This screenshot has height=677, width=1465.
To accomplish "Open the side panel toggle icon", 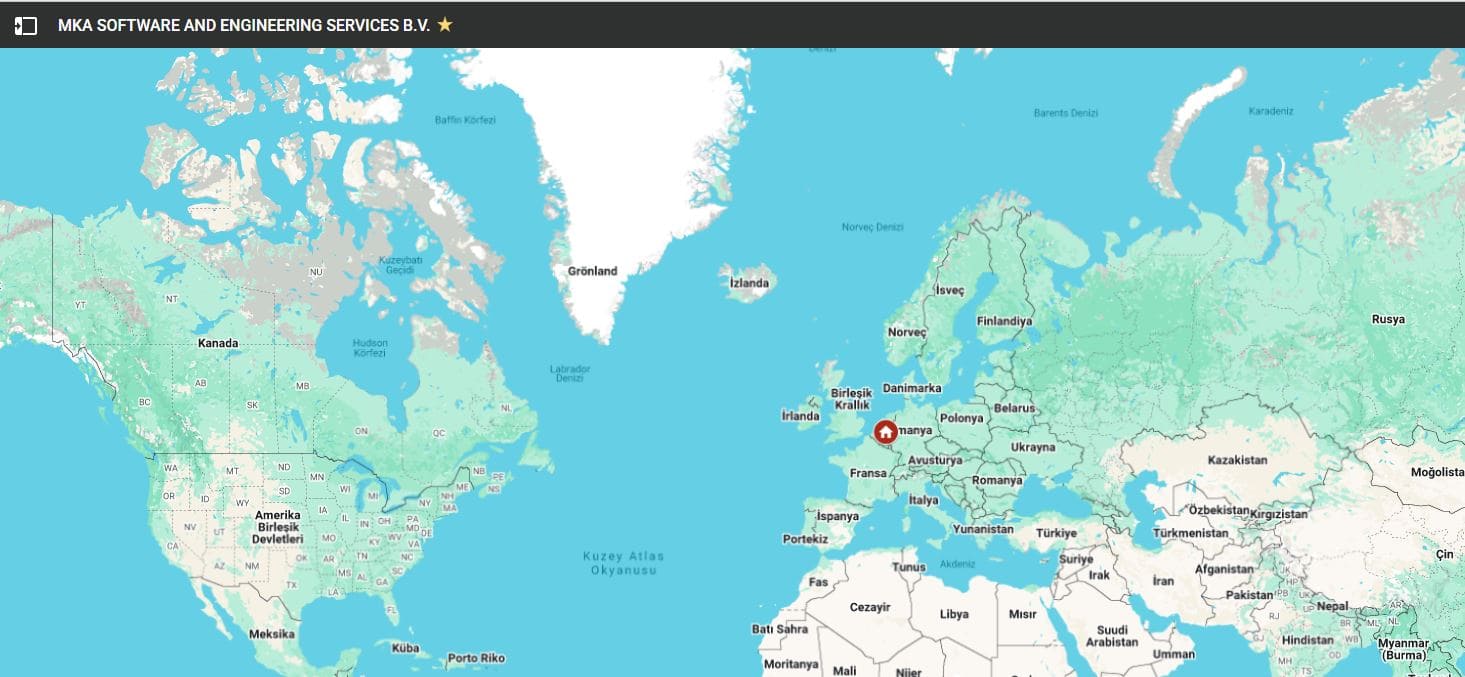I will 26,25.
